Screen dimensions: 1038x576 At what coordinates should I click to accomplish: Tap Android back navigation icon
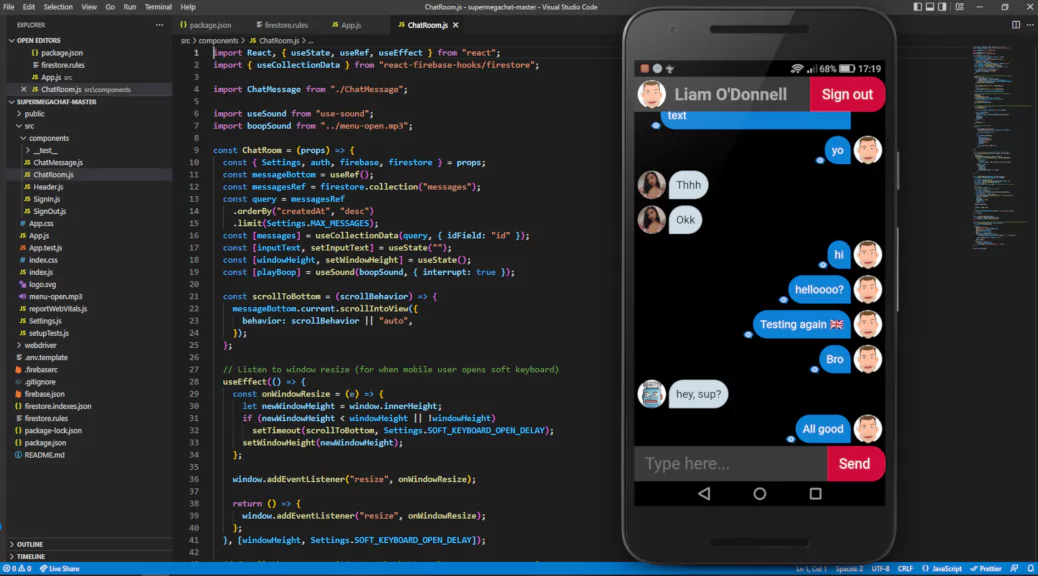click(704, 494)
